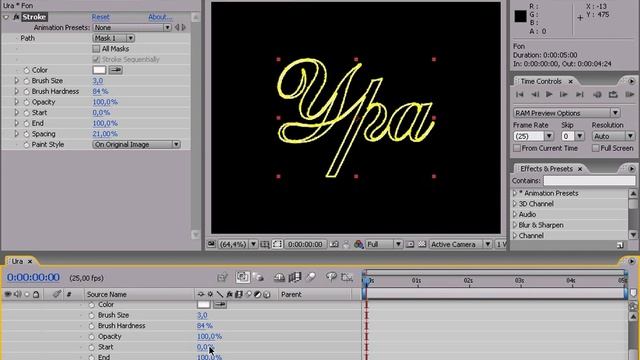Click the Play button in Time Controls
This screenshot has width=640, height=360.
tap(549, 94)
